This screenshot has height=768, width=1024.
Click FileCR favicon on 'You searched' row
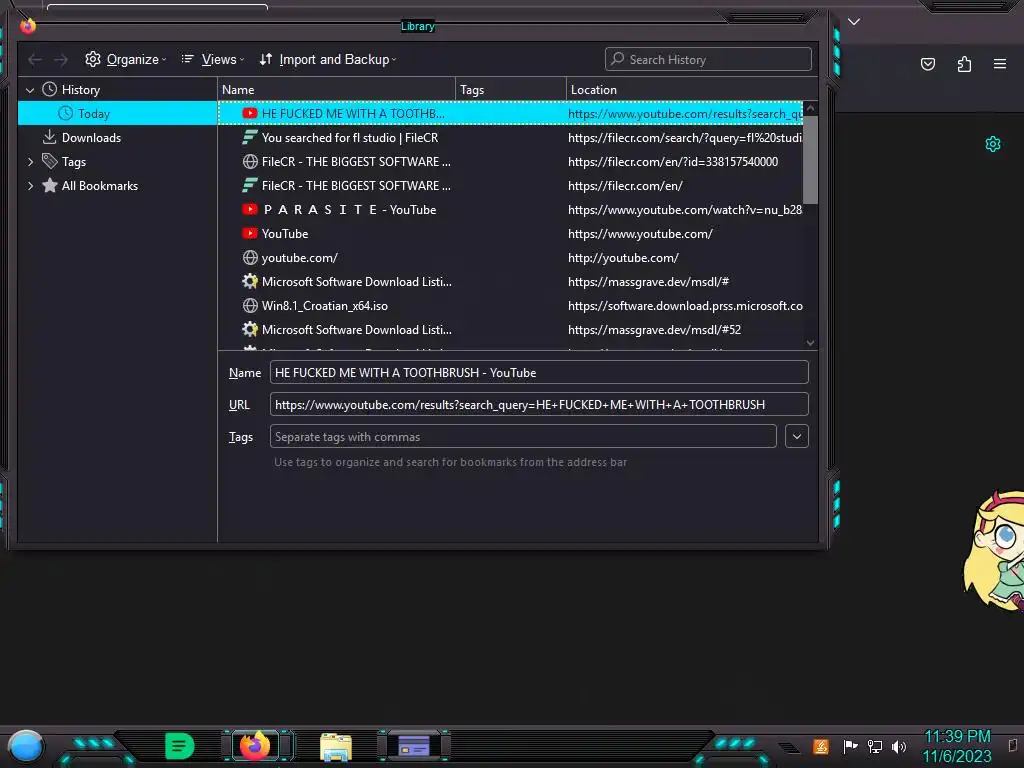pos(249,138)
